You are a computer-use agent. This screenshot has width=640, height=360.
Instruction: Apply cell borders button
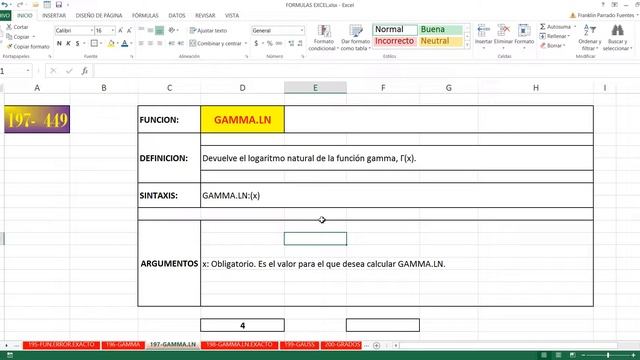pyautogui.click(x=94, y=43)
